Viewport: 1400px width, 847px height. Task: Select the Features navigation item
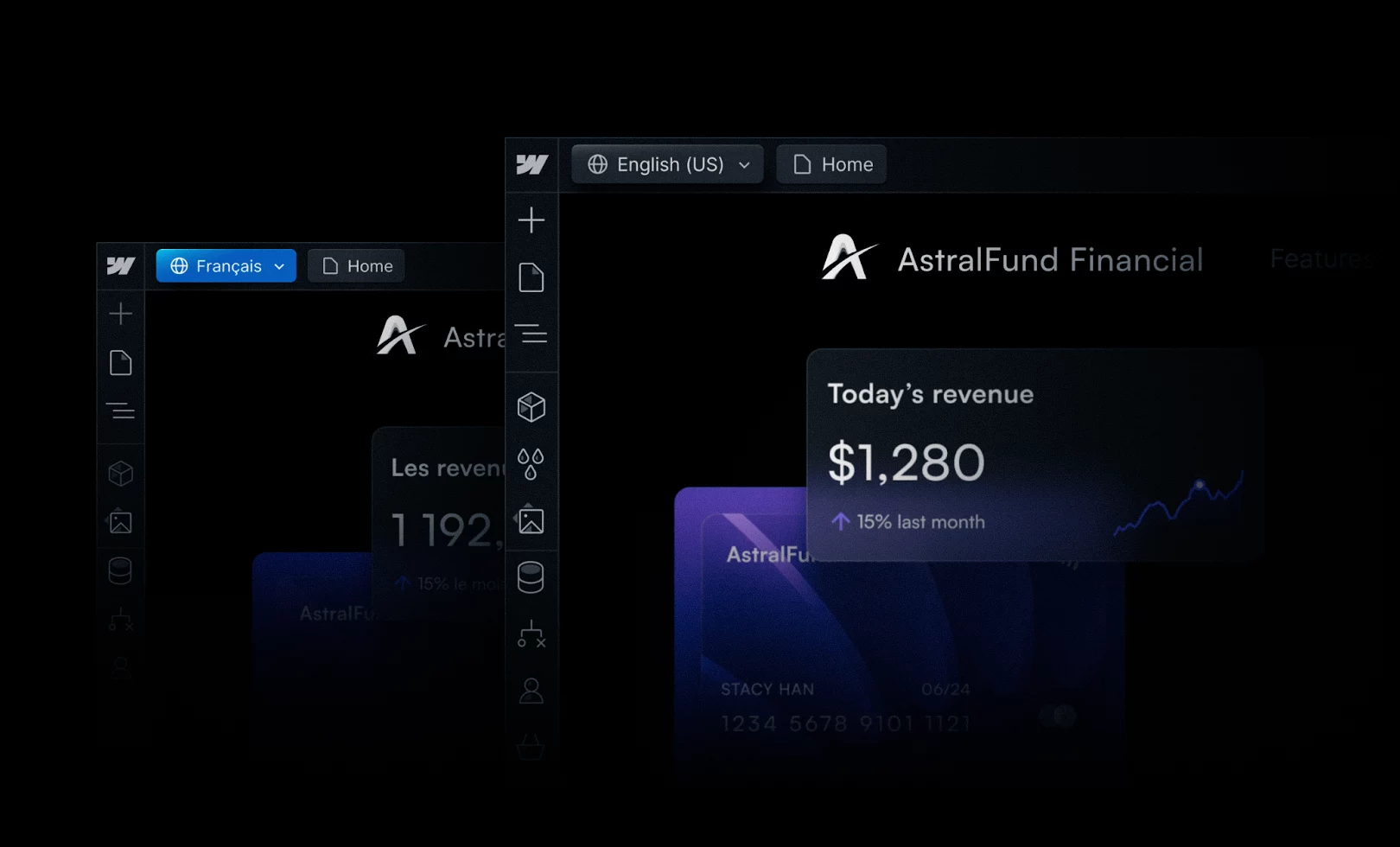click(x=1320, y=258)
